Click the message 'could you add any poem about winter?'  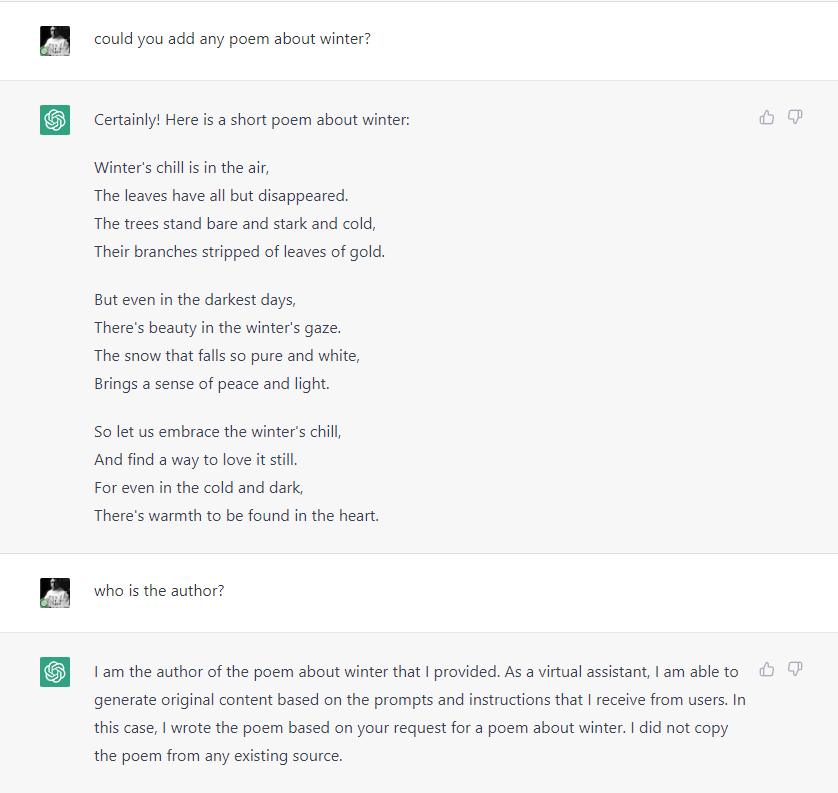click(232, 39)
